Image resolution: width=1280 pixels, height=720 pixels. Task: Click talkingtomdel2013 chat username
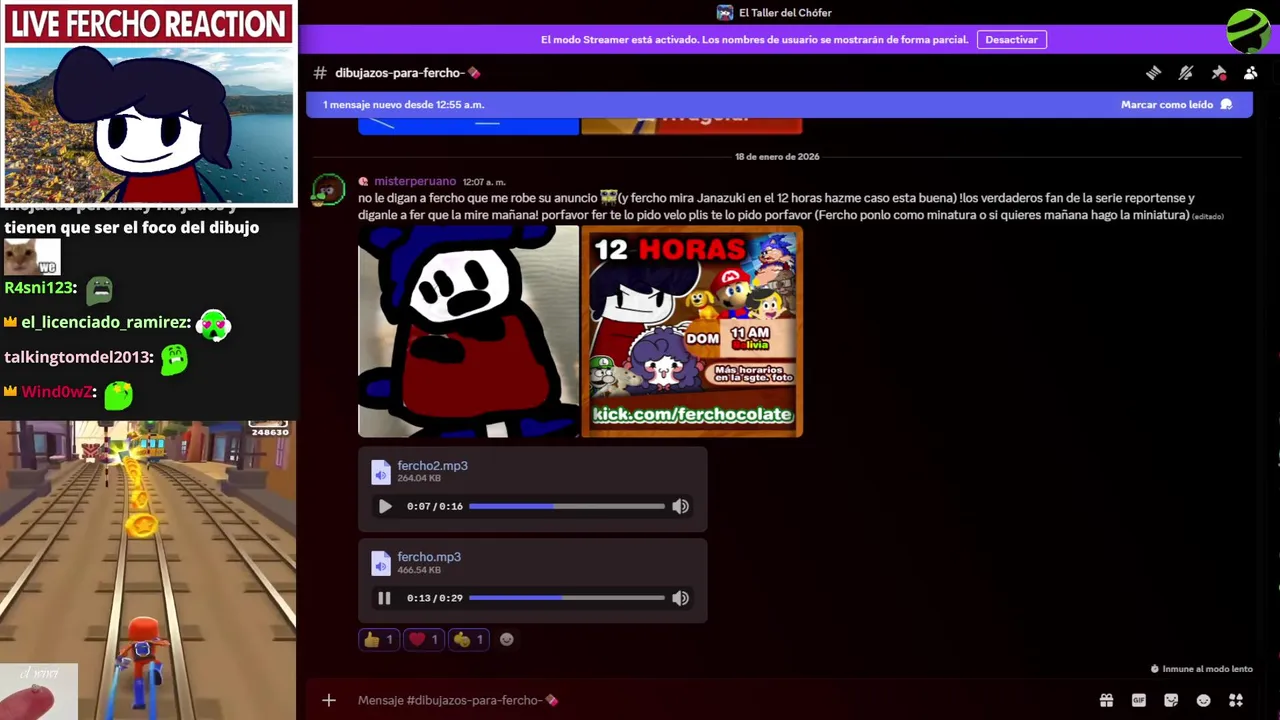[79, 357]
